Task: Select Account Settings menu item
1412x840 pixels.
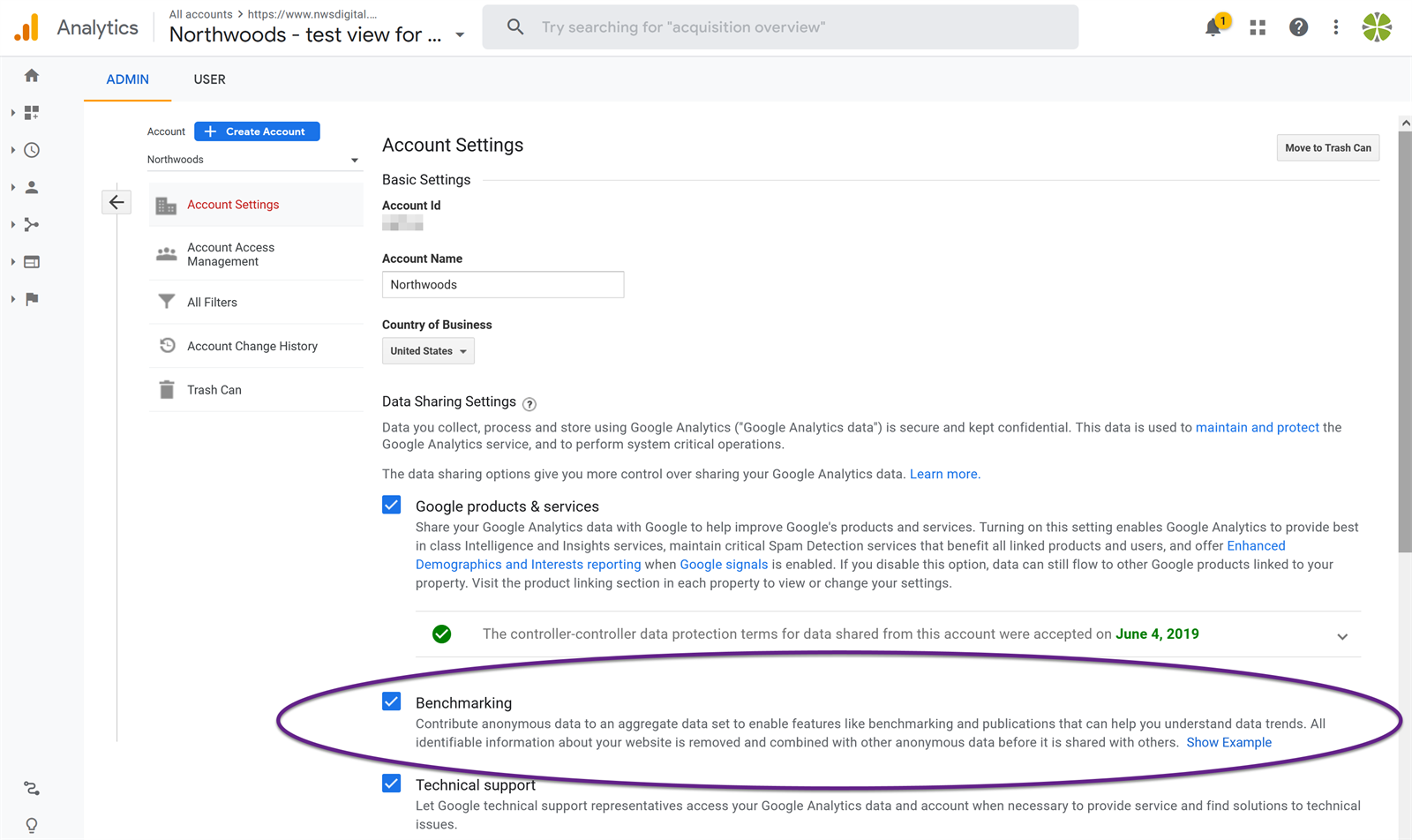Action: (x=256, y=205)
